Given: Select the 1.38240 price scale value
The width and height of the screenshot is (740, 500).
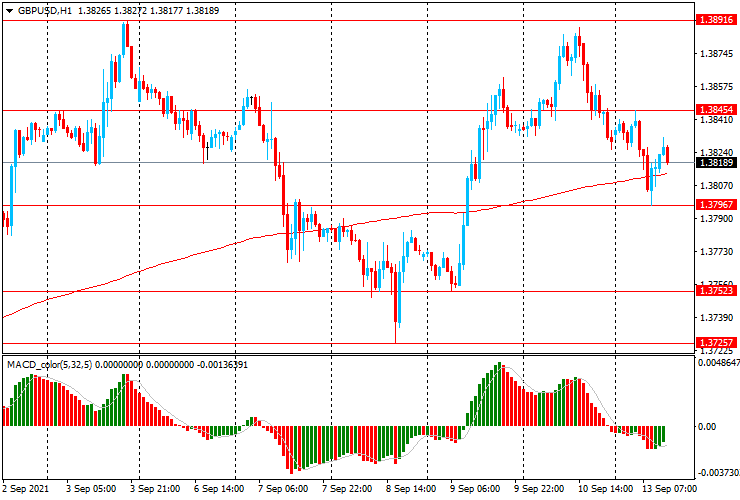Looking at the screenshot, I should pyautogui.click(x=716, y=153).
